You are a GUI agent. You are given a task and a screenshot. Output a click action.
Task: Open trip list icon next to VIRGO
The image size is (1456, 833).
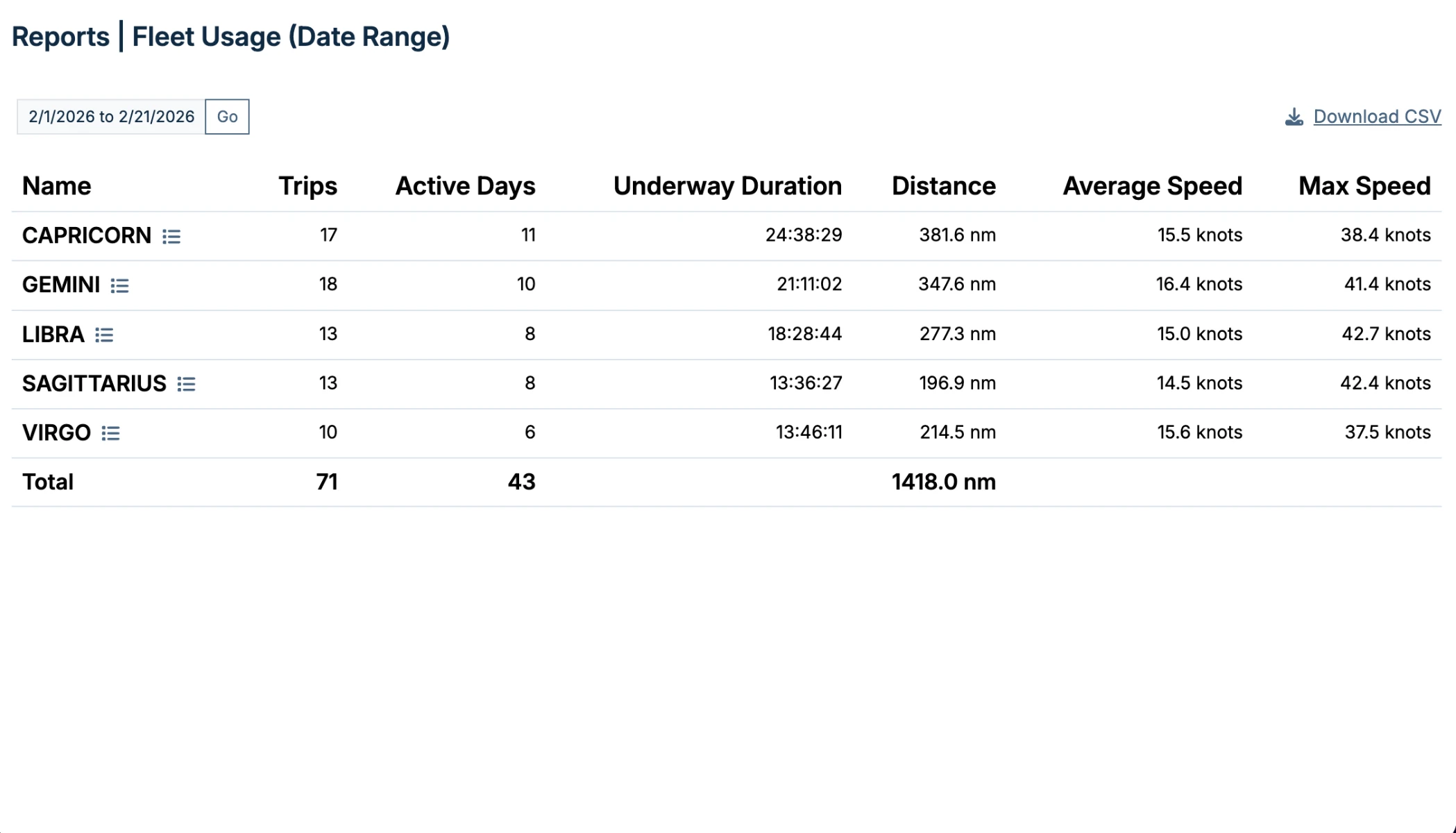[x=110, y=434]
